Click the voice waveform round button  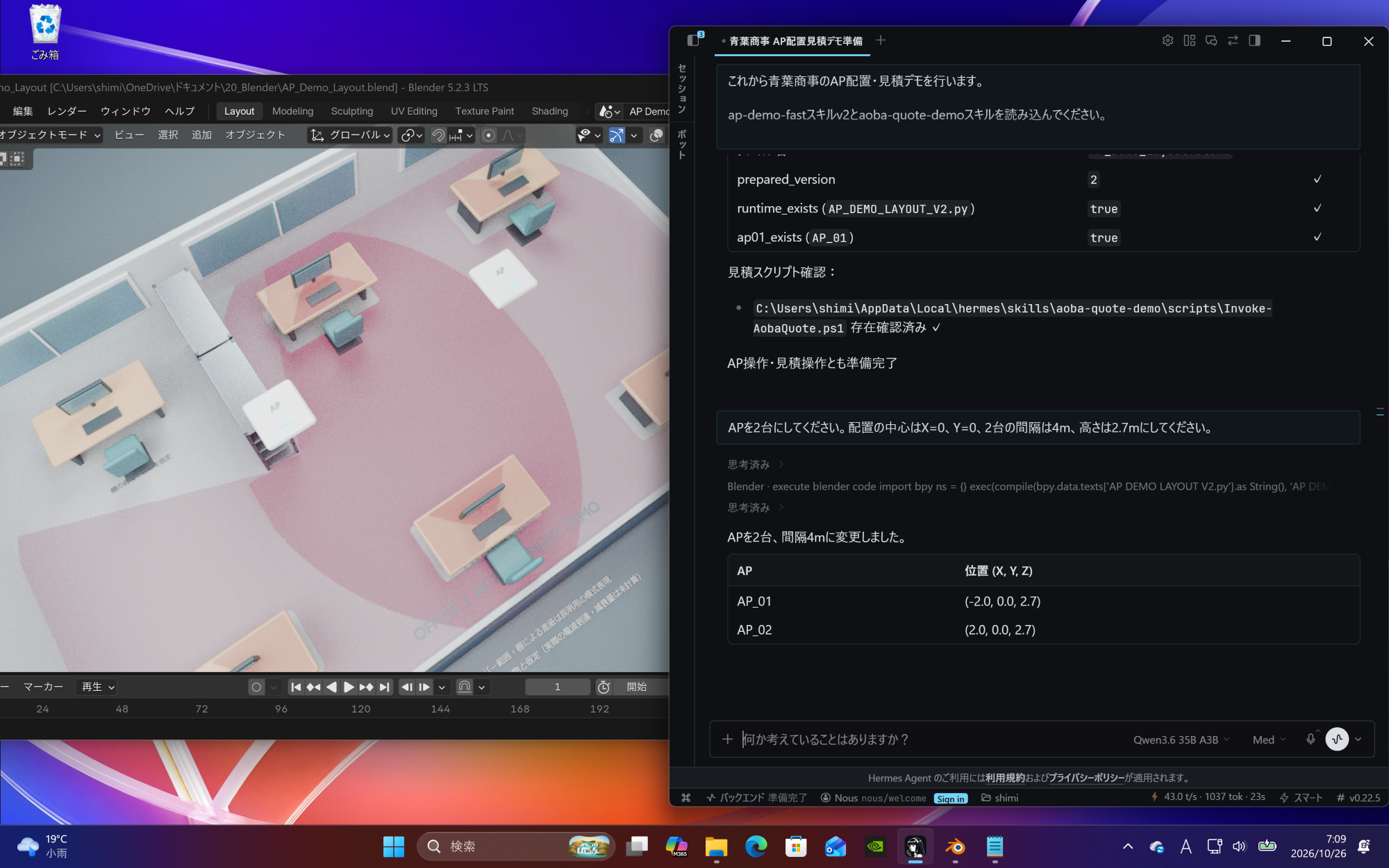click(1337, 739)
